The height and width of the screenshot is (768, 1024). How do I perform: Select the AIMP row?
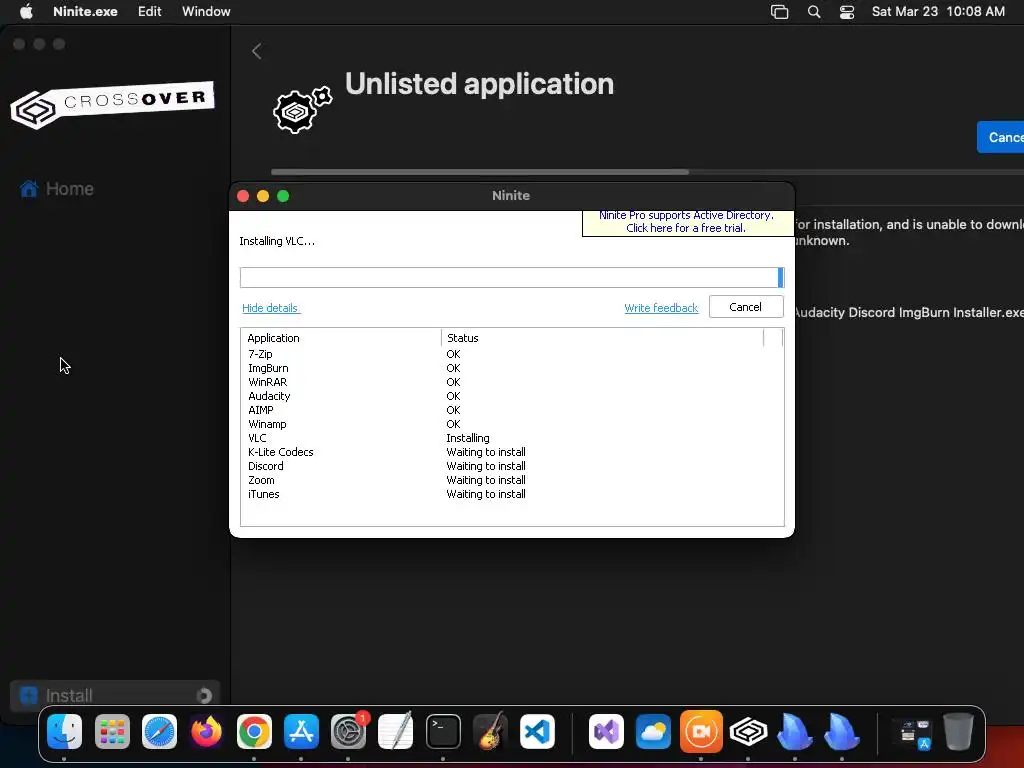(512, 410)
